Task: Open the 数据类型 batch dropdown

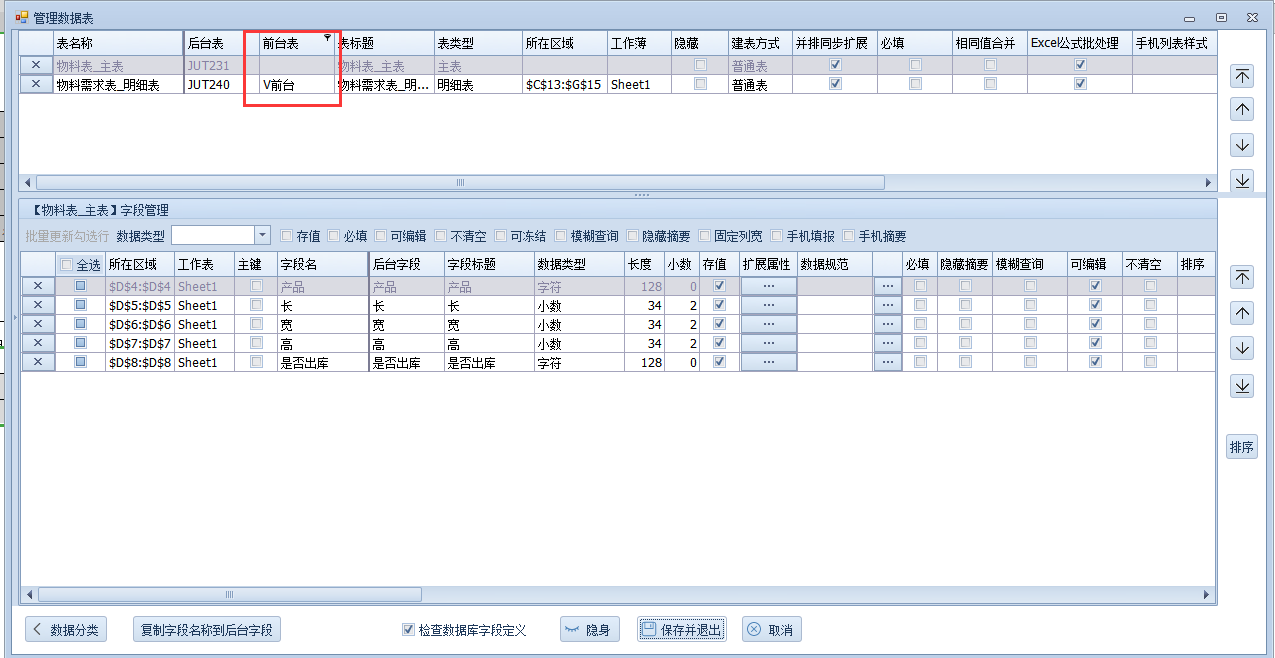Action: 263,236
